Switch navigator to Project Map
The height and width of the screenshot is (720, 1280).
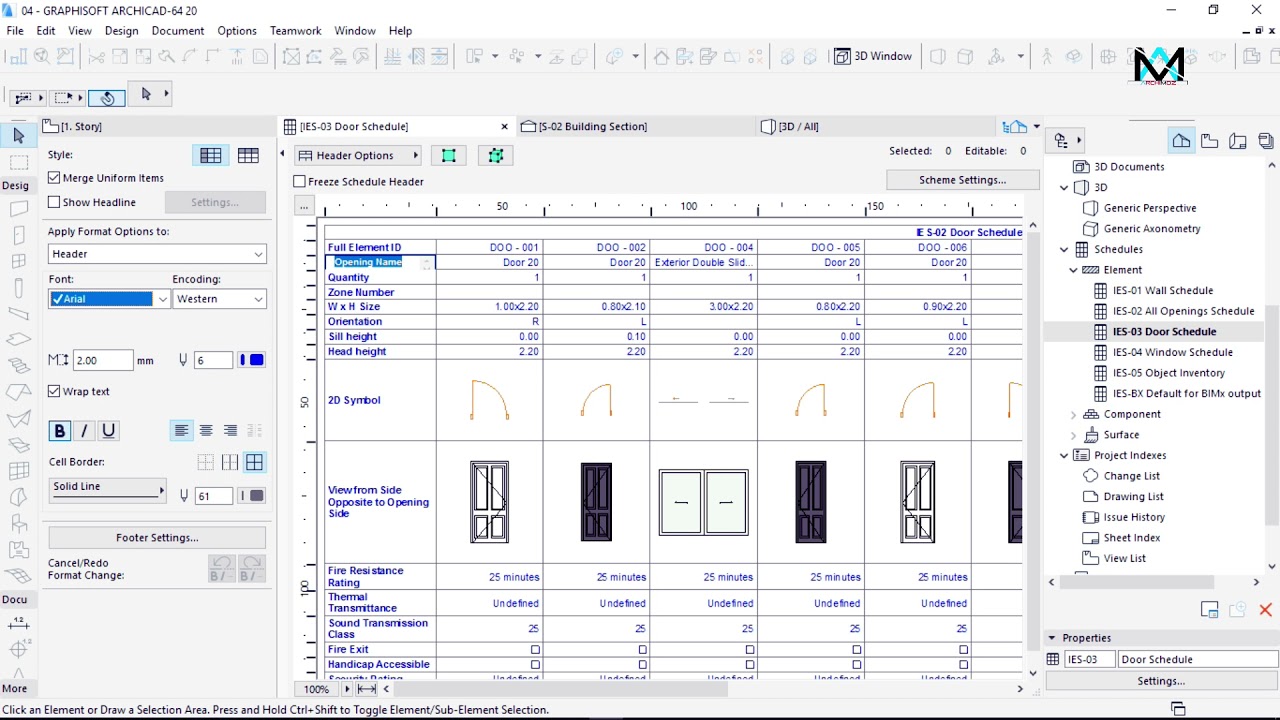pyautogui.click(x=1181, y=141)
